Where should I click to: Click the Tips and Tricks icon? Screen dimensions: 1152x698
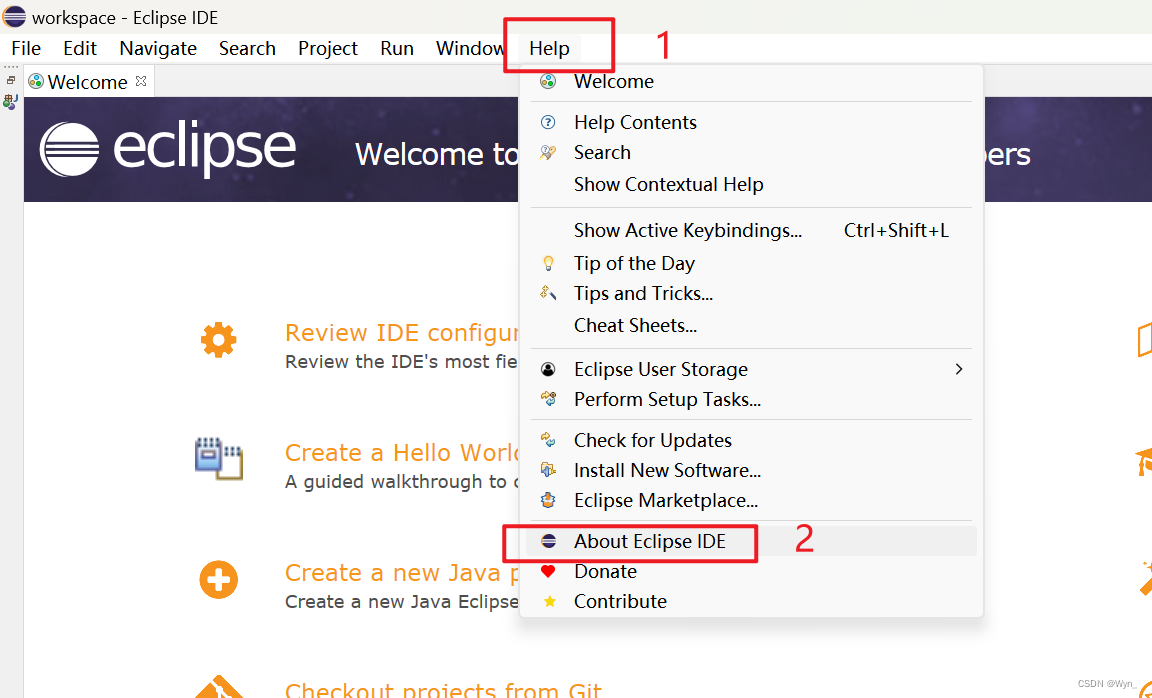548,293
